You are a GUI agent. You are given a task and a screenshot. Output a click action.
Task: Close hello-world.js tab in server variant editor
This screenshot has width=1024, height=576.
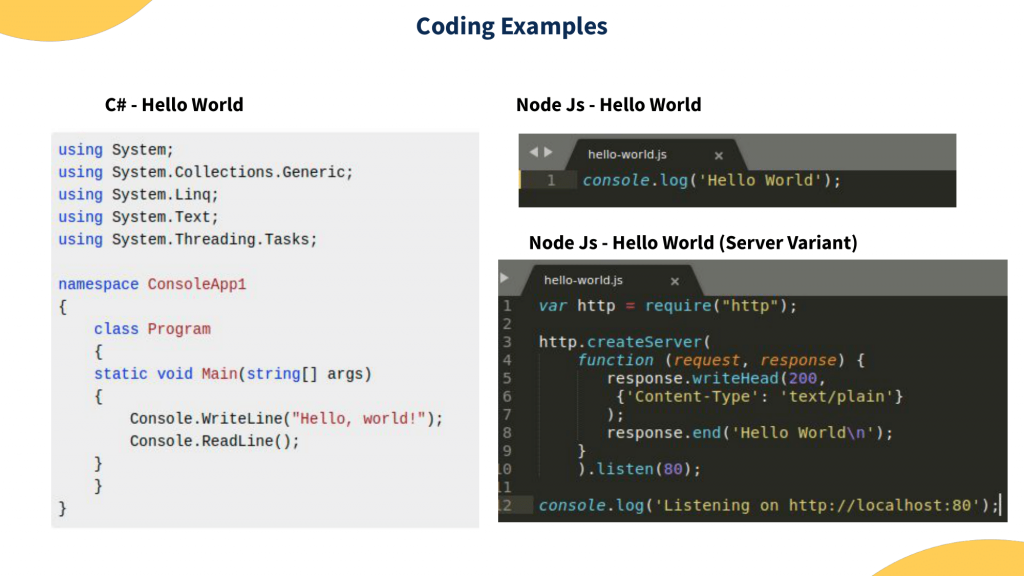(x=675, y=281)
